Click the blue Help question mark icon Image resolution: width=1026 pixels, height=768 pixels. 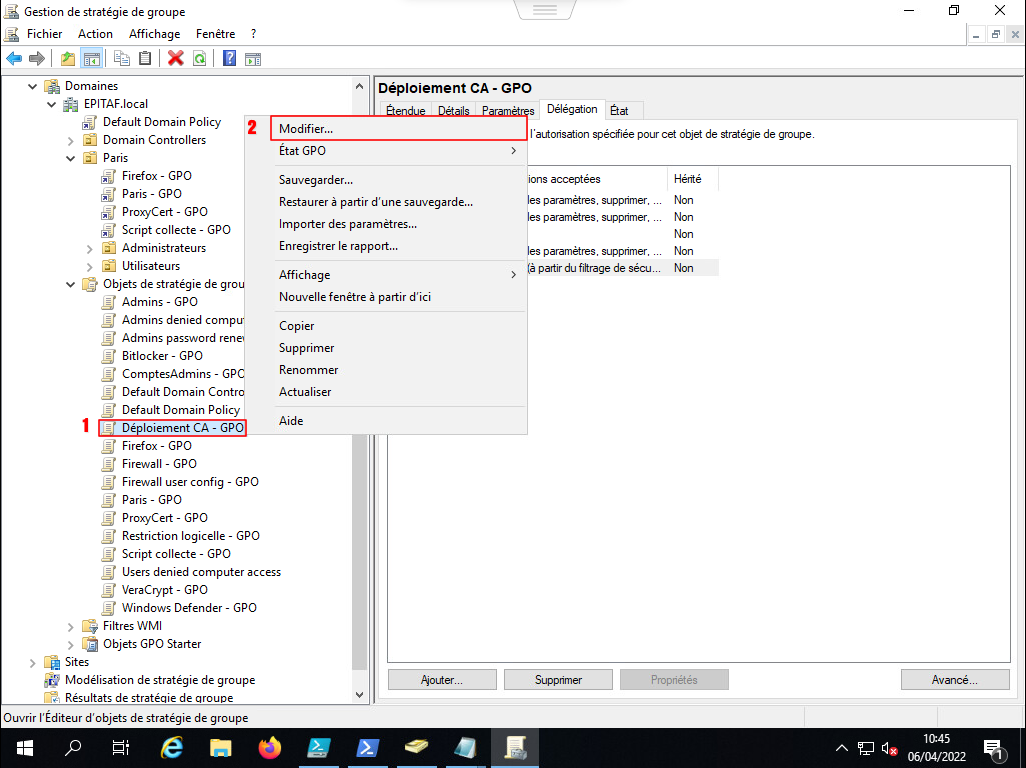point(229,58)
